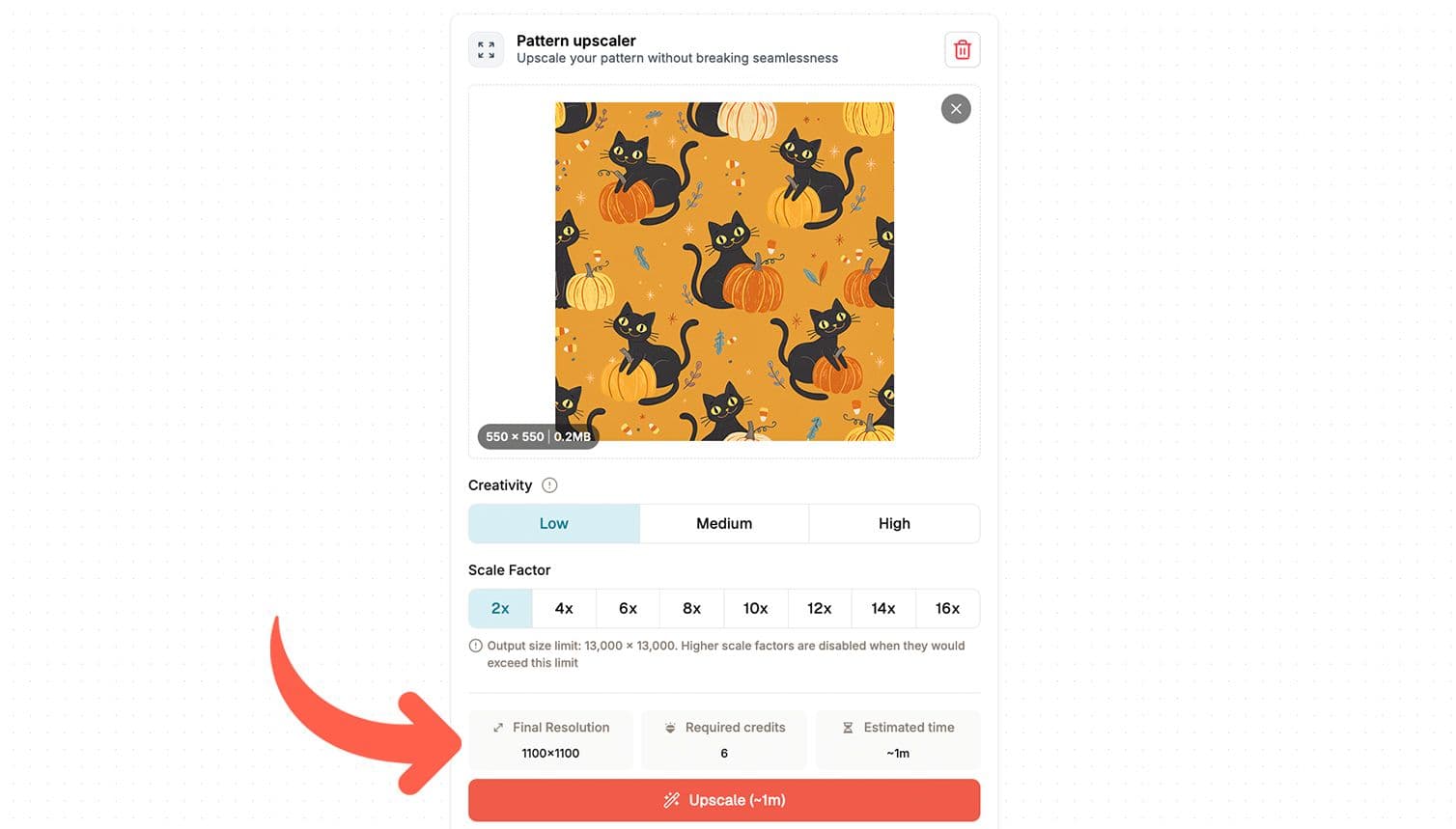This screenshot has width=1456, height=829.
Task: Enable High creativity mode
Action: coord(893,523)
